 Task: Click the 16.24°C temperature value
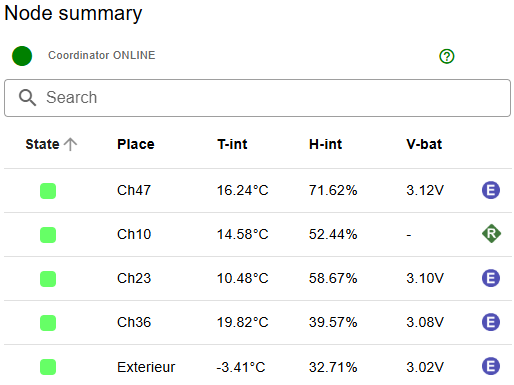click(x=243, y=190)
